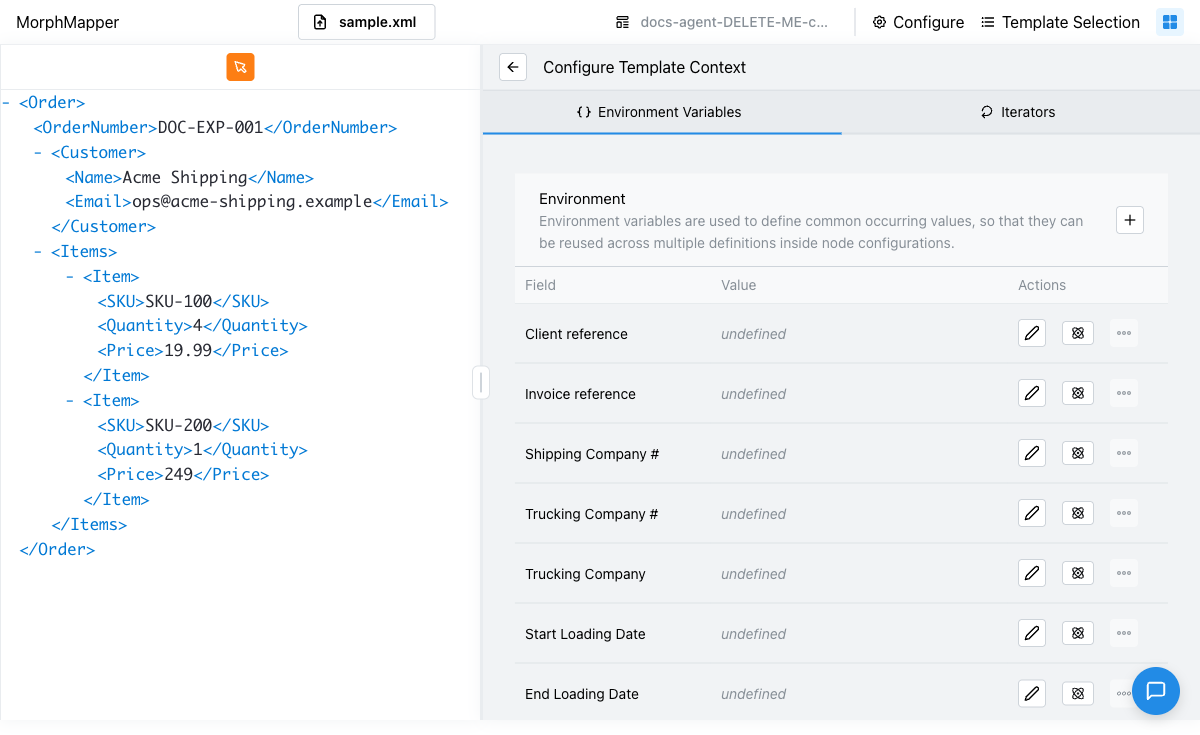
Task: Add a new environment variable with plus button
Action: [x=1130, y=220]
